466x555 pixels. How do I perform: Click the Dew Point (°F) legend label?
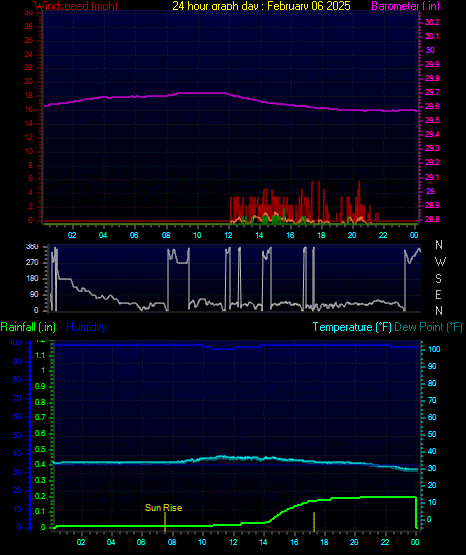(x=428, y=327)
